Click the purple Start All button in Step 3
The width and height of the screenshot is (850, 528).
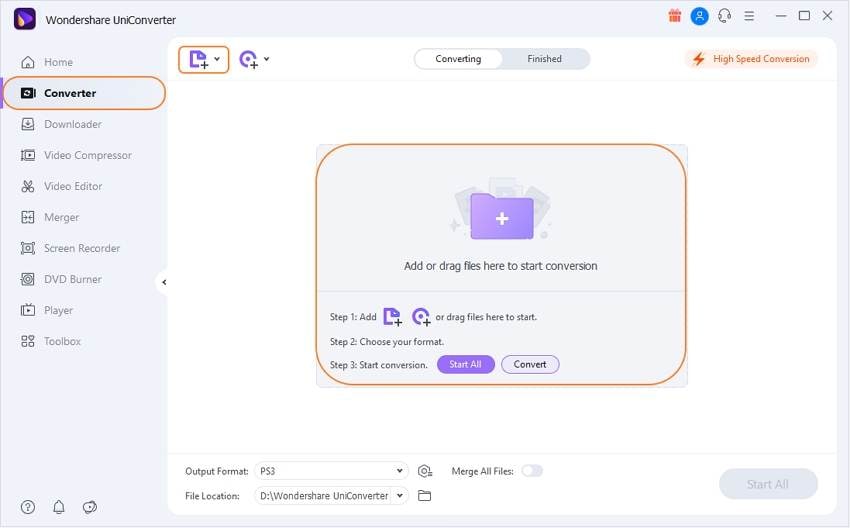466,364
